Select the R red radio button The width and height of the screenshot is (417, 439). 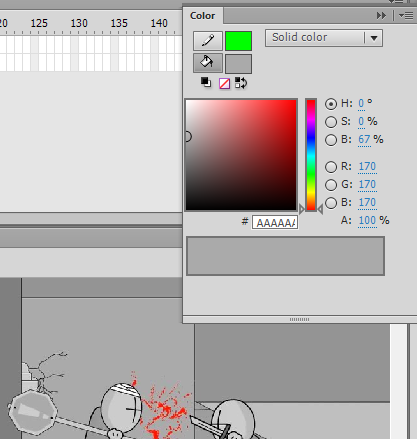tap(331, 167)
